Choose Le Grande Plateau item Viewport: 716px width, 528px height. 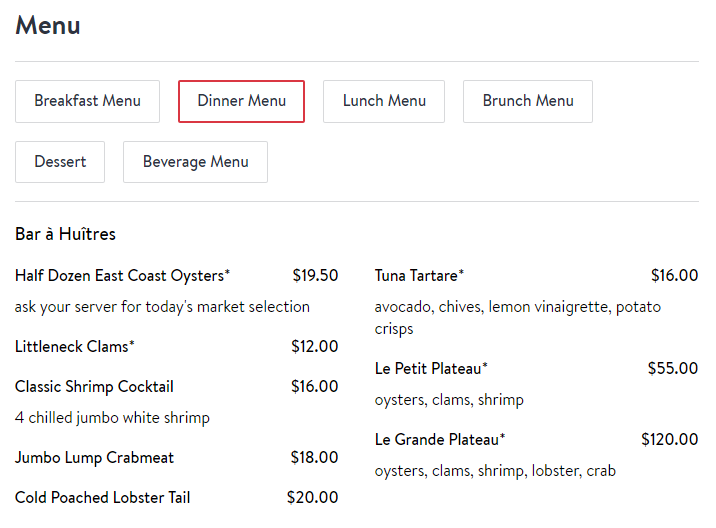440,439
